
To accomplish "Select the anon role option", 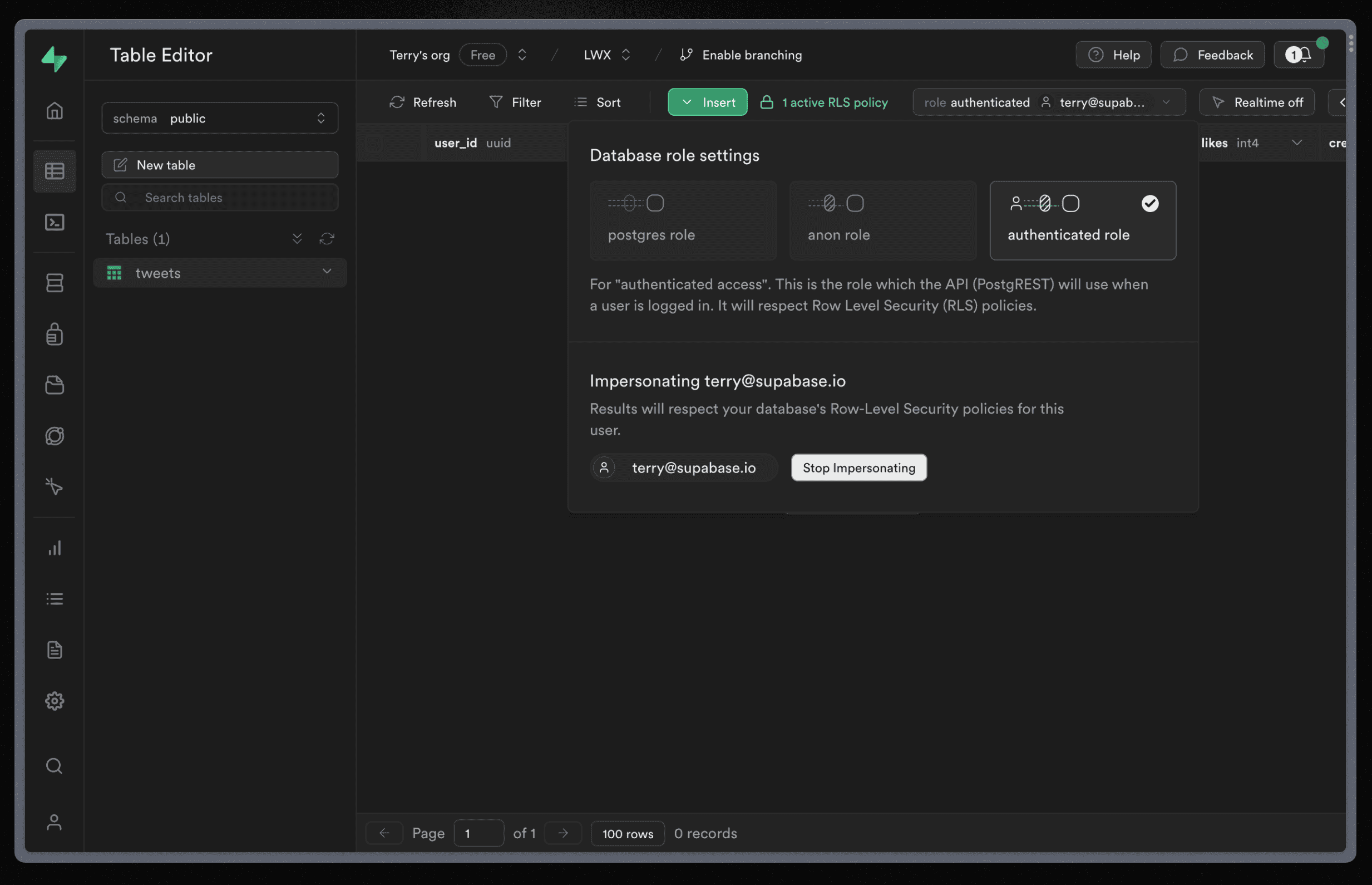I will (x=883, y=220).
